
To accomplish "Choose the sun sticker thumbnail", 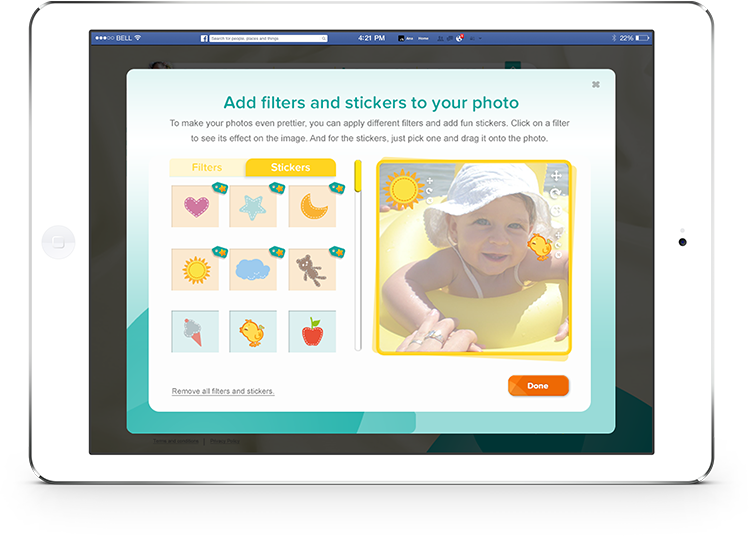I will point(195,269).
